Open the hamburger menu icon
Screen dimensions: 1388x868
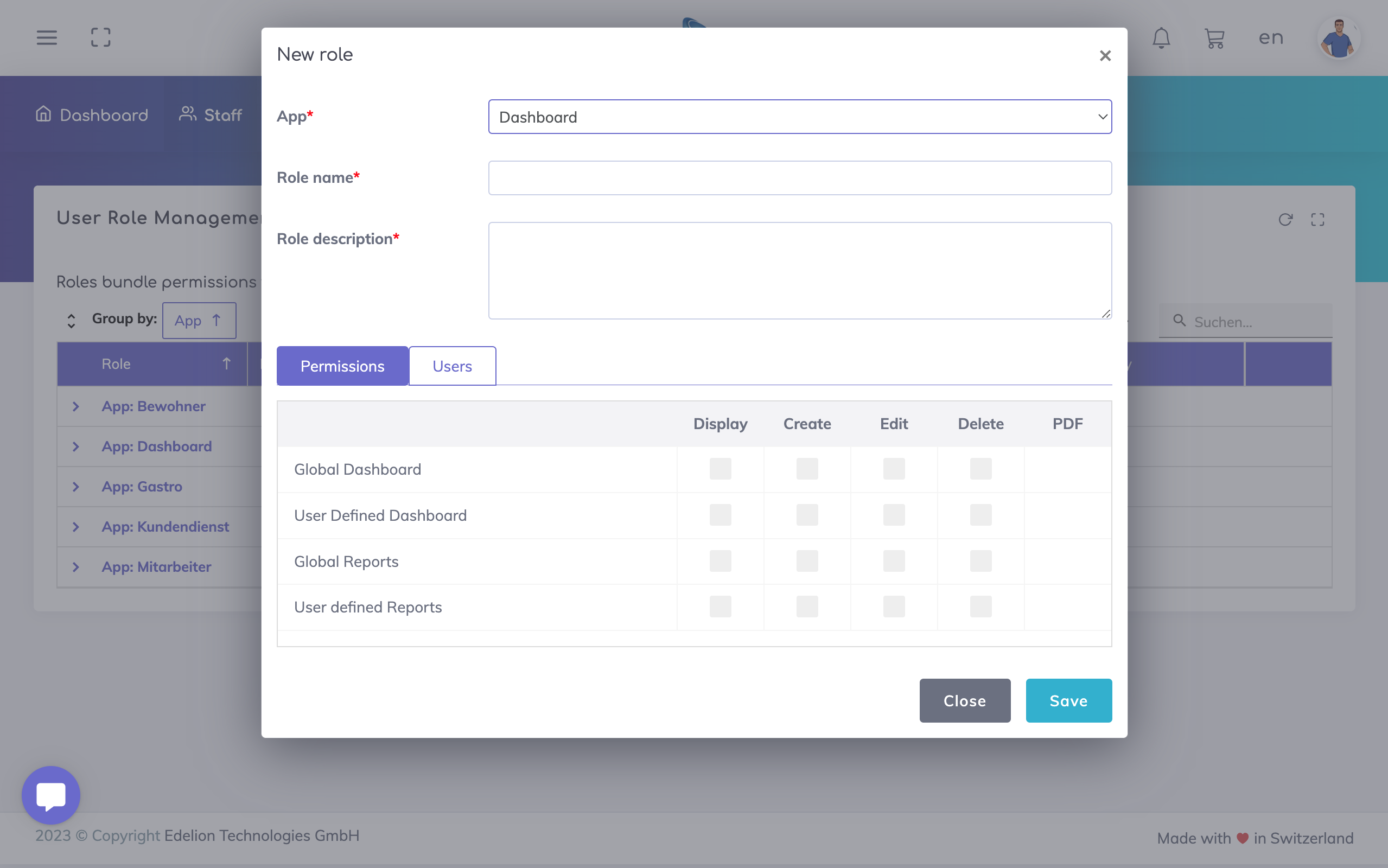click(x=47, y=38)
